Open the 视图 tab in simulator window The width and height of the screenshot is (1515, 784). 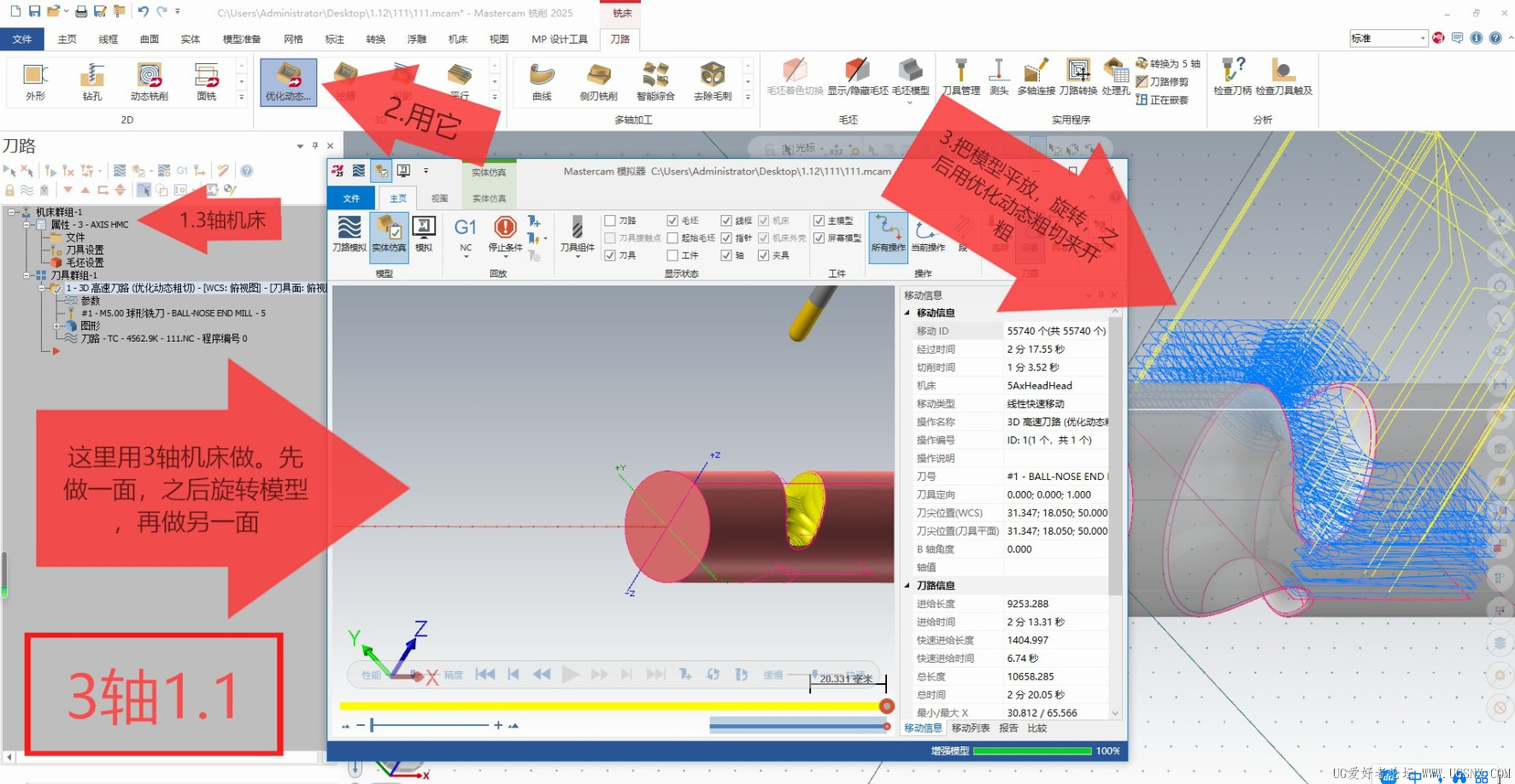click(439, 198)
